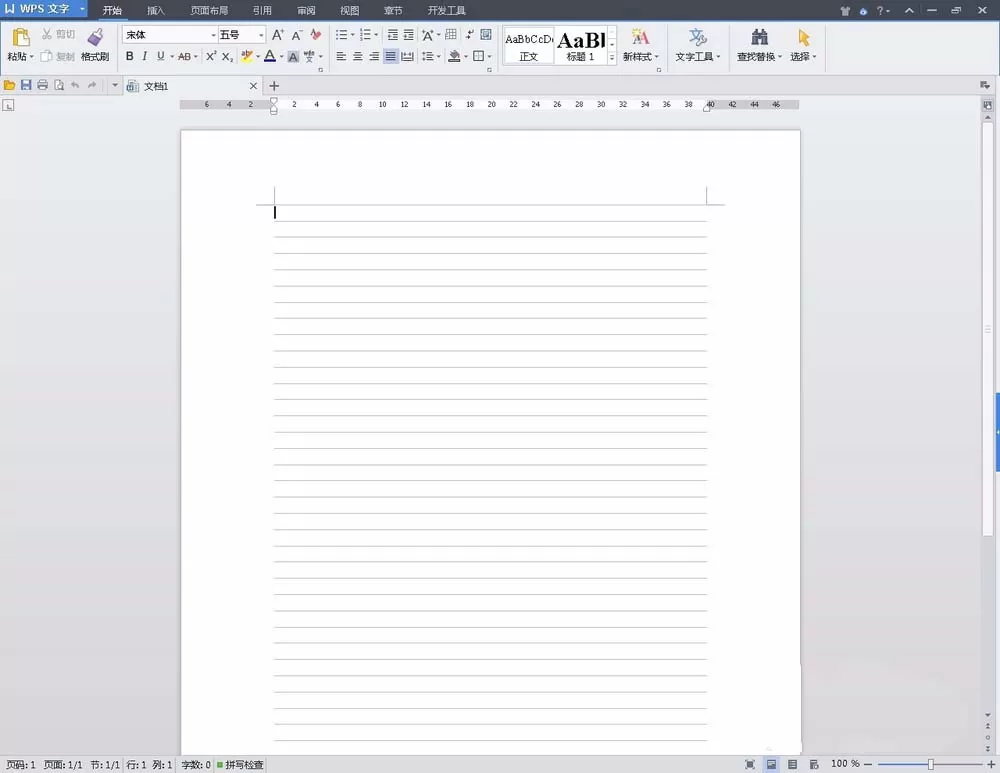The height and width of the screenshot is (773, 1000).
Task: Activate the Format Painter (格式刷) brush
Action: tap(95, 44)
